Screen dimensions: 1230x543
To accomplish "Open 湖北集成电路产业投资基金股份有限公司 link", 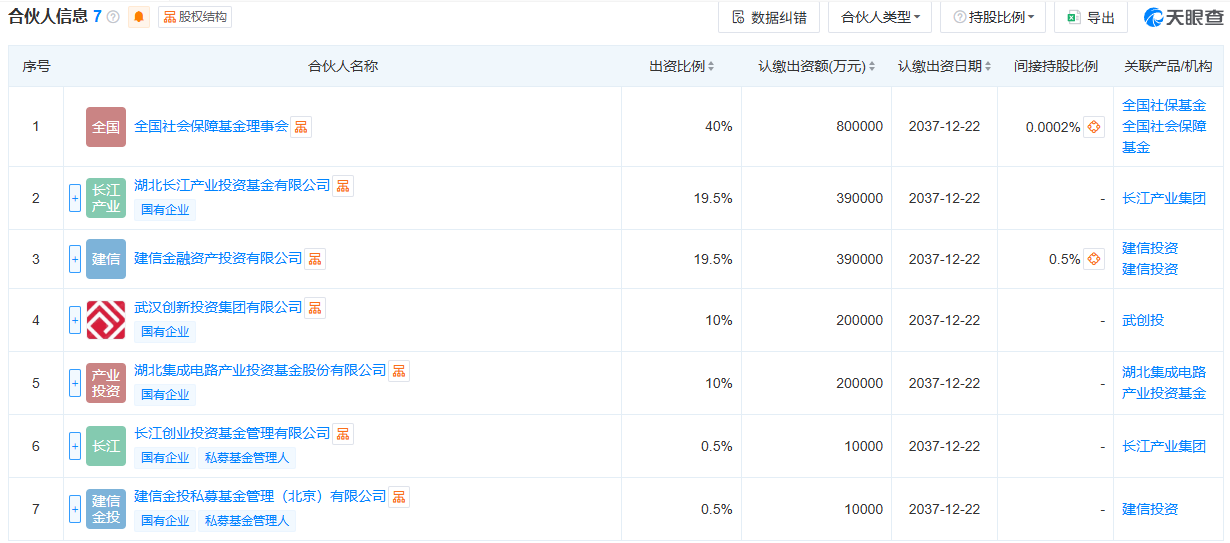I will click(260, 370).
